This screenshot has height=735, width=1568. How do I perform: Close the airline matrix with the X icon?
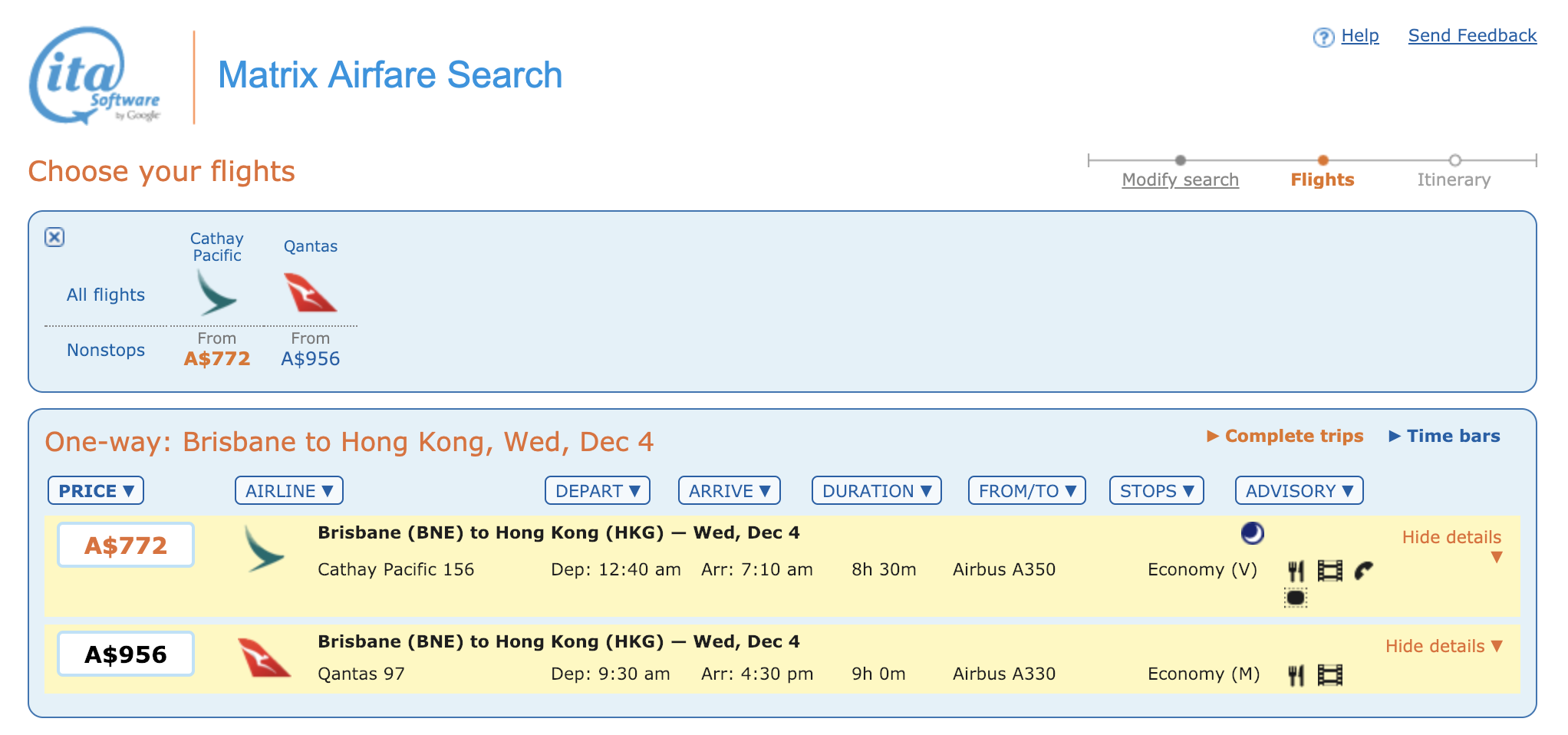pos(54,237)
